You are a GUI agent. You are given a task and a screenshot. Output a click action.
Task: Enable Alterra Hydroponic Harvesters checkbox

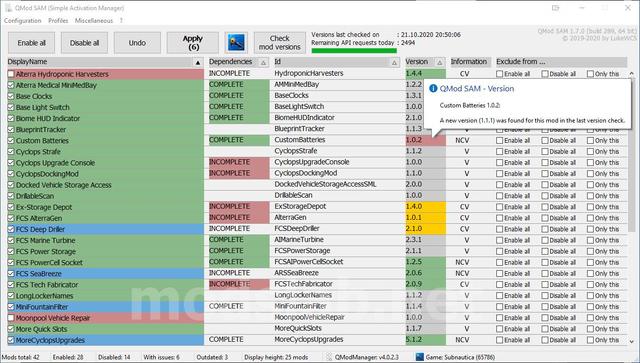click(11, 74)
